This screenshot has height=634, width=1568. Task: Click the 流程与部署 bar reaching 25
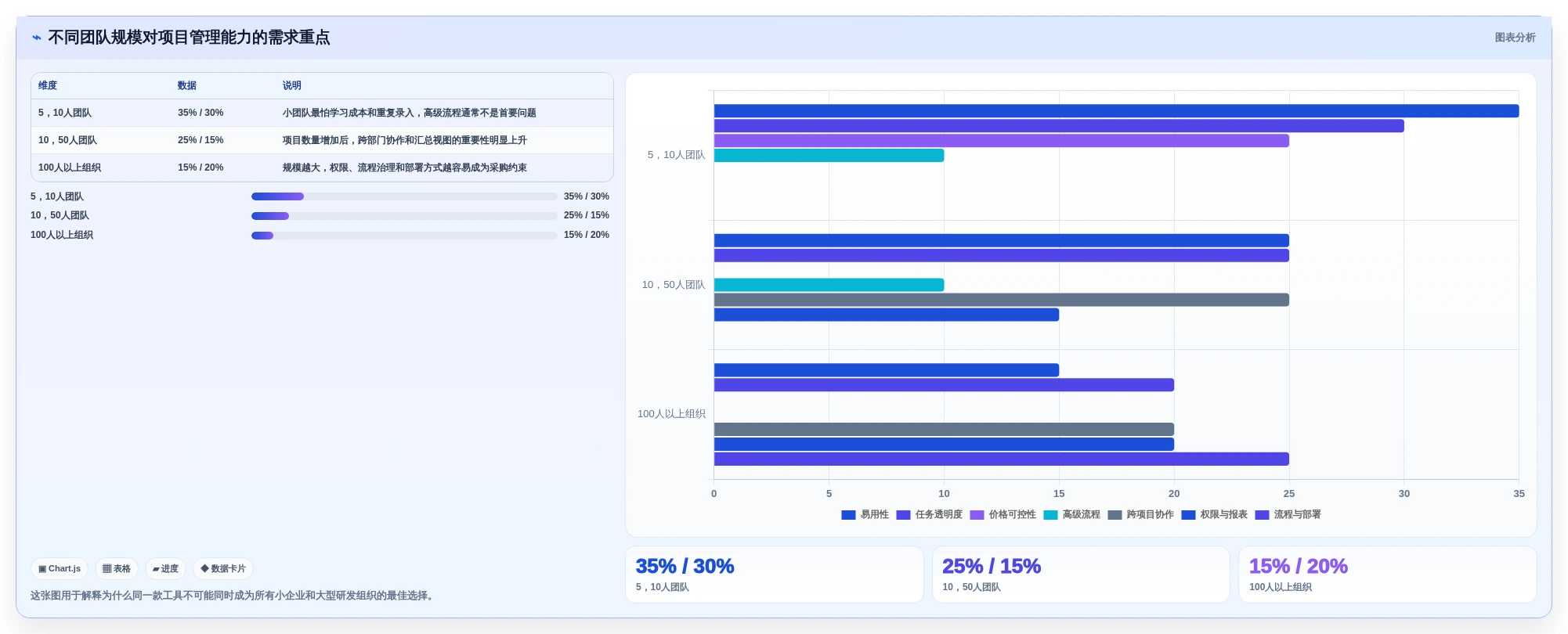pos(1001,459)
